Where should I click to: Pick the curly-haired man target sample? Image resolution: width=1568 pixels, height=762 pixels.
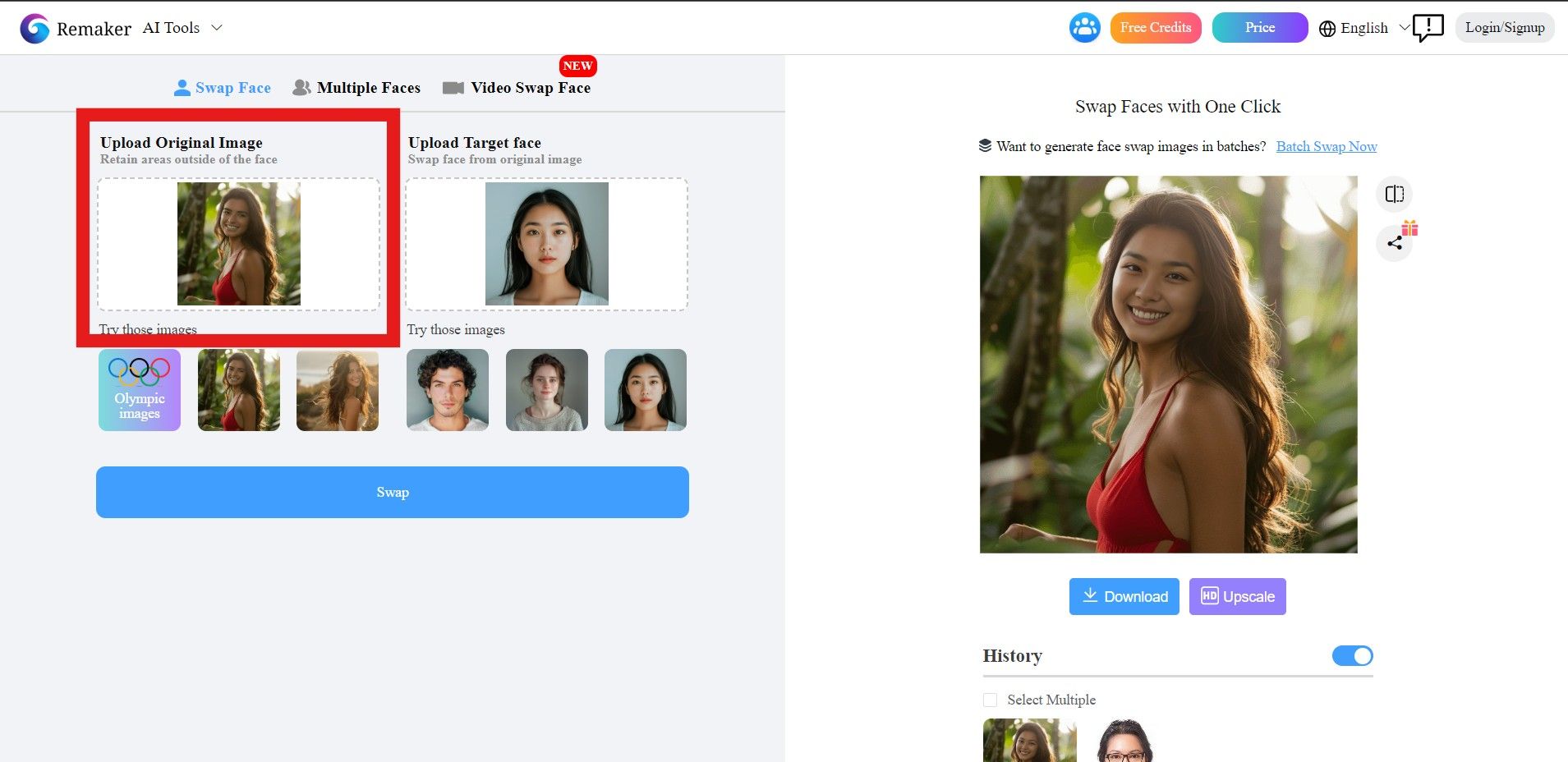tap(448, 390)
